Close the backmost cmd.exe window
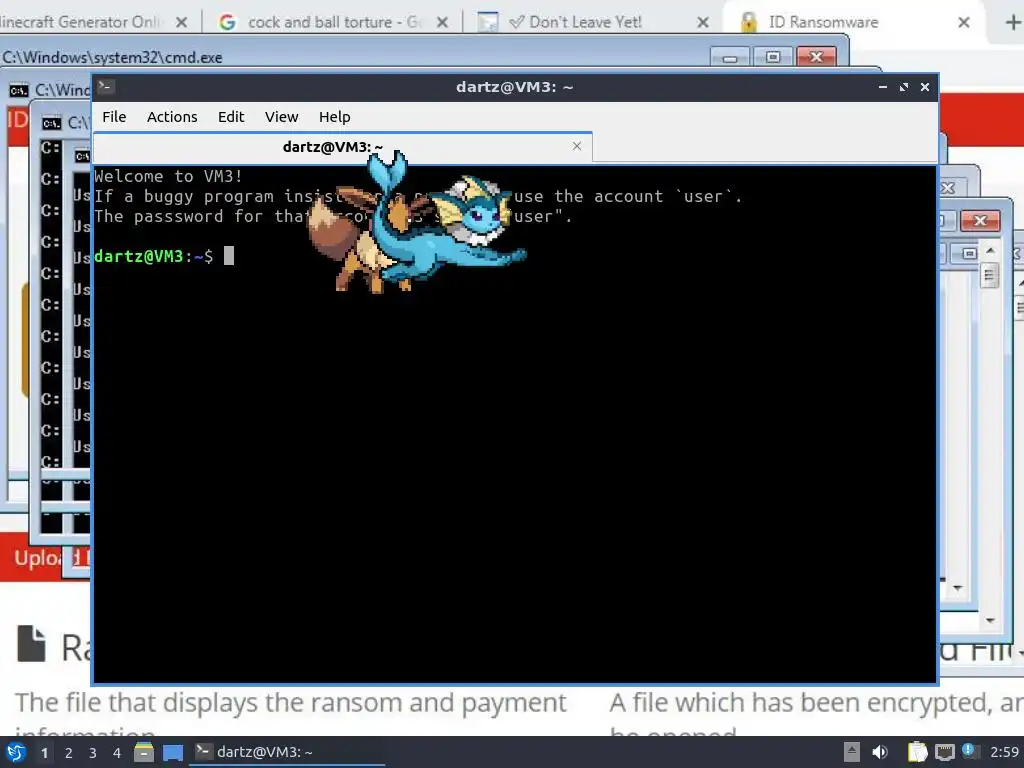Screen dimensions: 1024x768 click(816, 57)
